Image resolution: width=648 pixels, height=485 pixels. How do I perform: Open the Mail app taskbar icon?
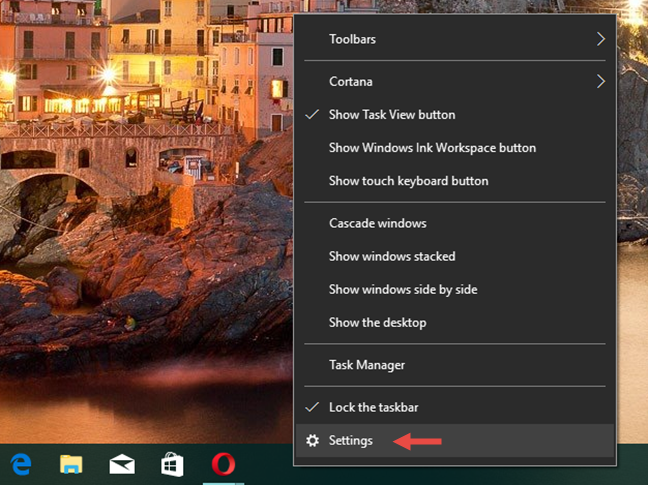tap(122, 465)
